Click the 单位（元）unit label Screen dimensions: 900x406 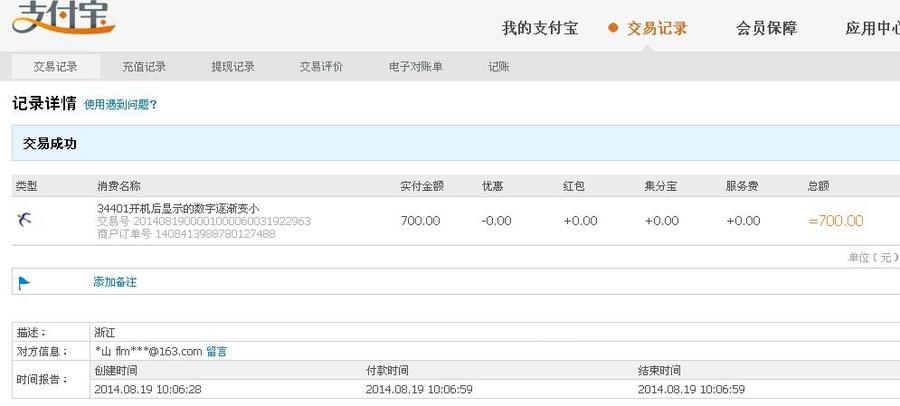point(874,257)
